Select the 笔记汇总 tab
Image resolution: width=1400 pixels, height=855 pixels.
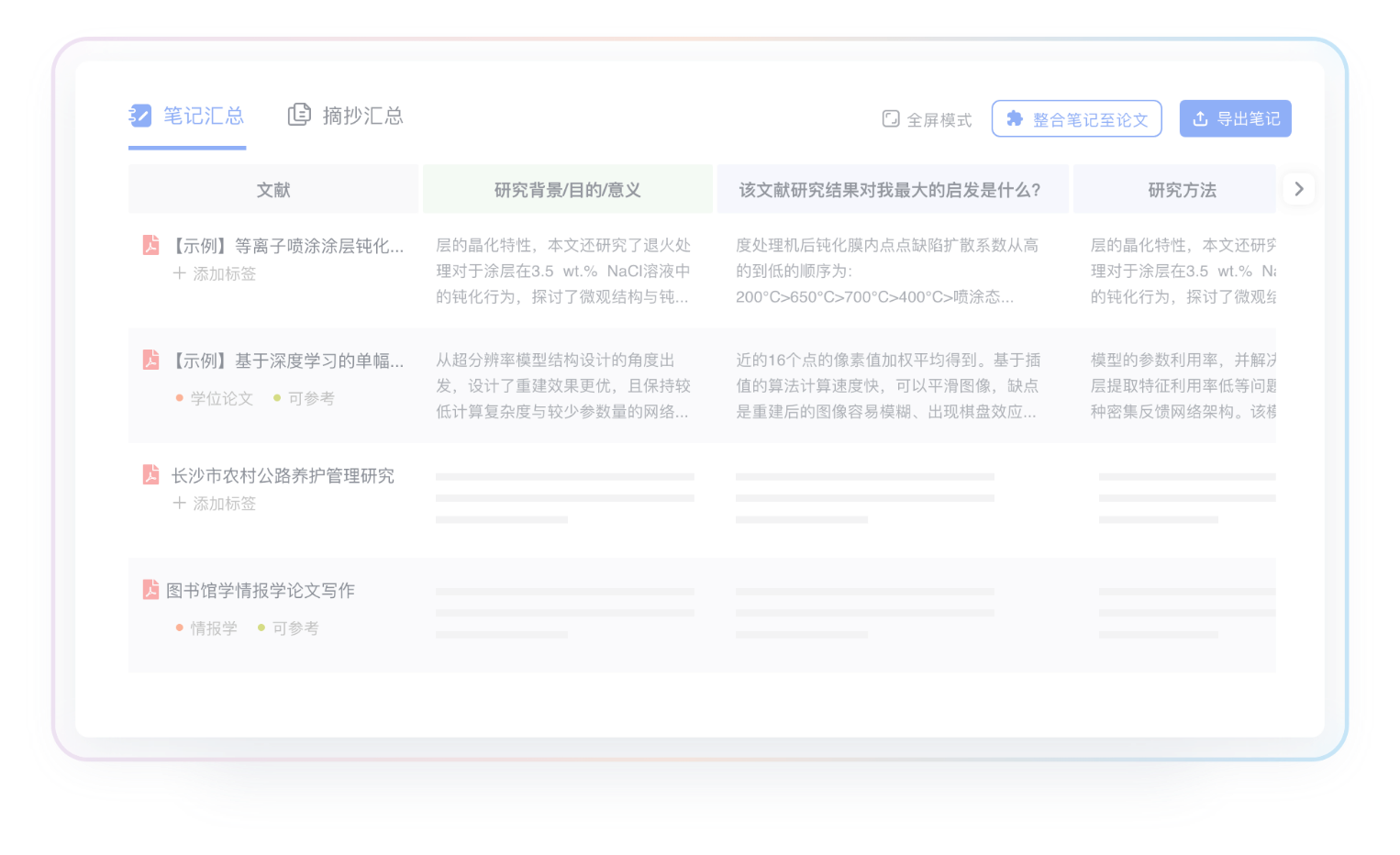(203, 116)
